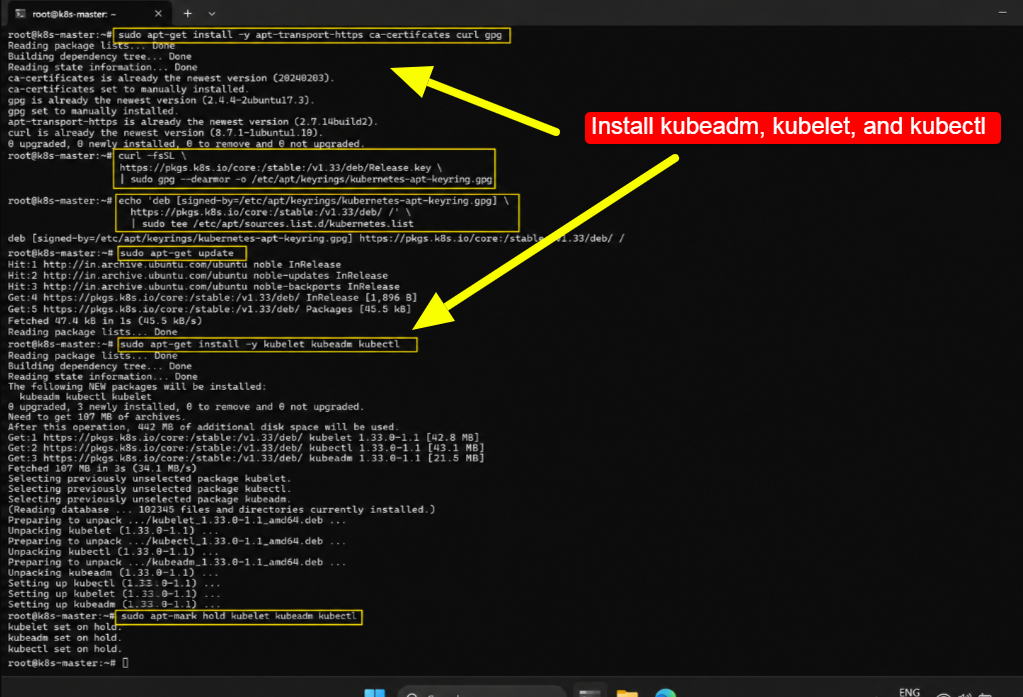This screenshot has height=697, width=1023.
Task: Open the Windows Start menu
Action: [374, 693]
